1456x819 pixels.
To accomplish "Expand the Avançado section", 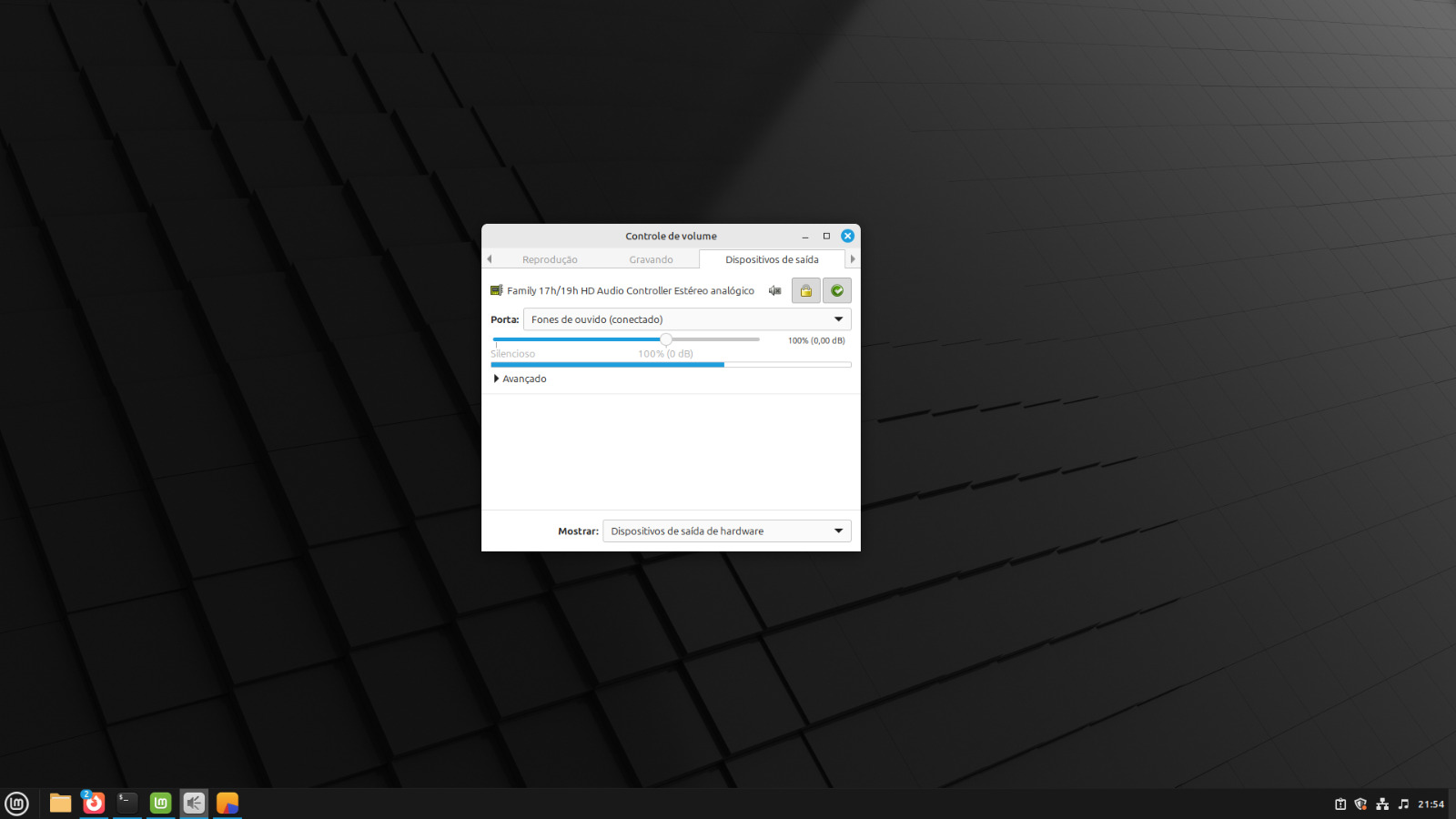I will pyautogui.click(x=520, y=379).
